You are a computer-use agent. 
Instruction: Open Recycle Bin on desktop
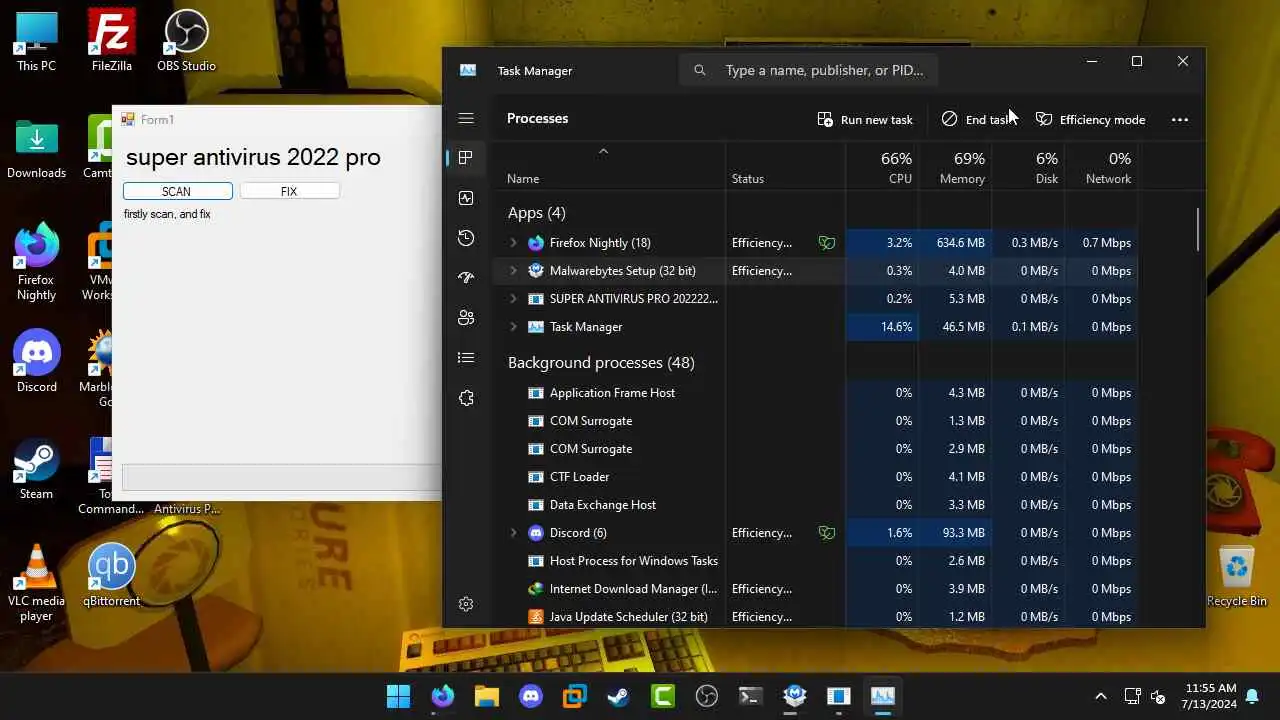coord(1237,575)
